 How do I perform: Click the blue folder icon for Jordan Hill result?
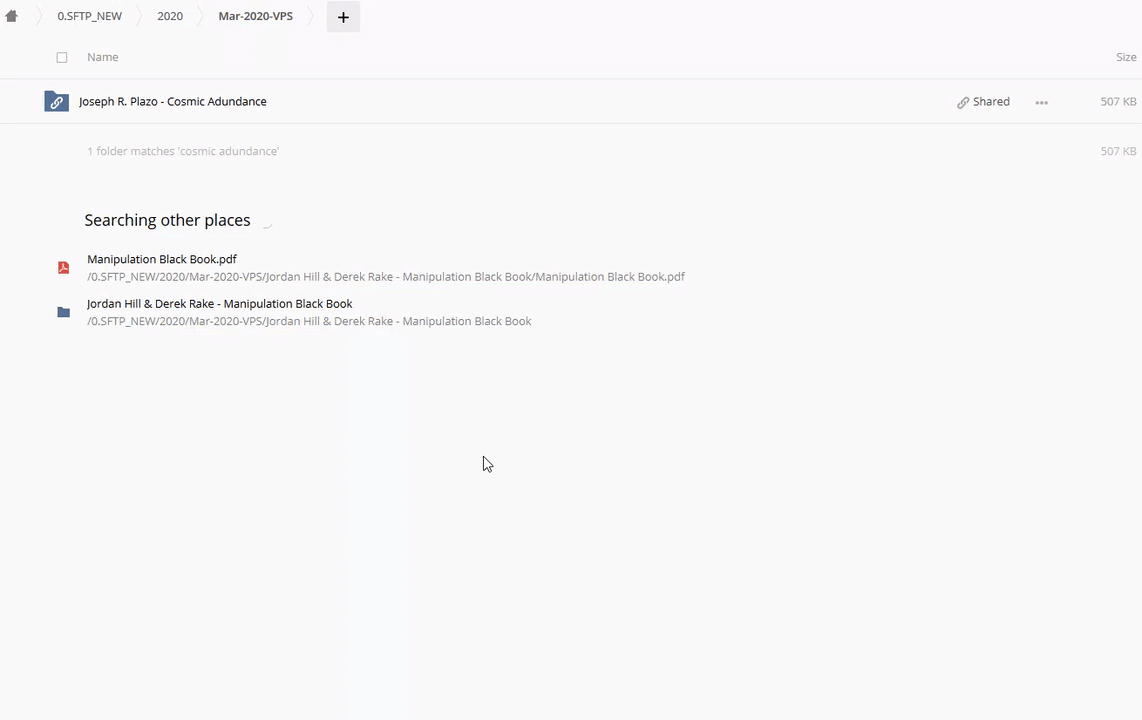[x=63, y=312]
